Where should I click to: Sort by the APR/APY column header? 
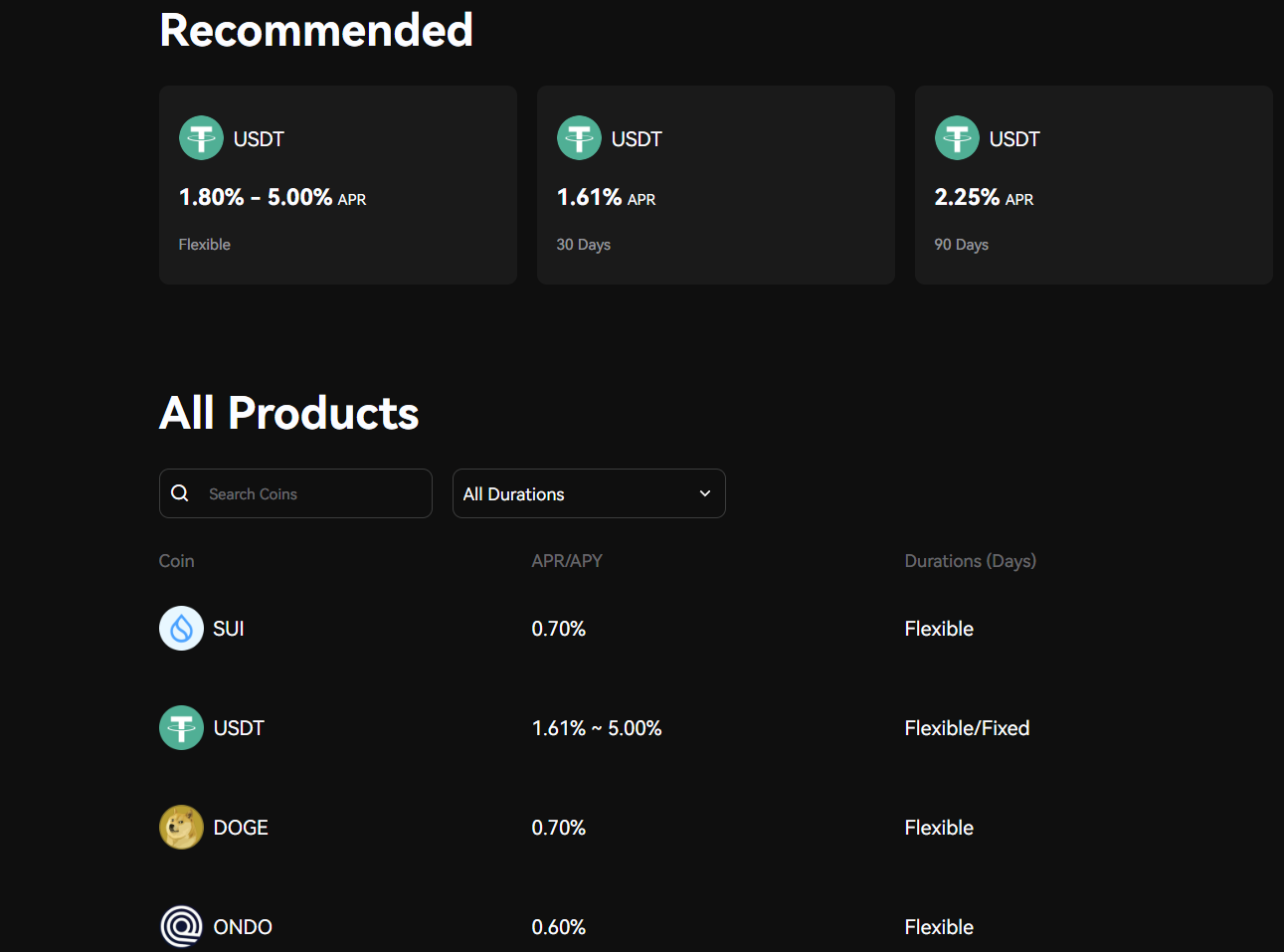567,560
